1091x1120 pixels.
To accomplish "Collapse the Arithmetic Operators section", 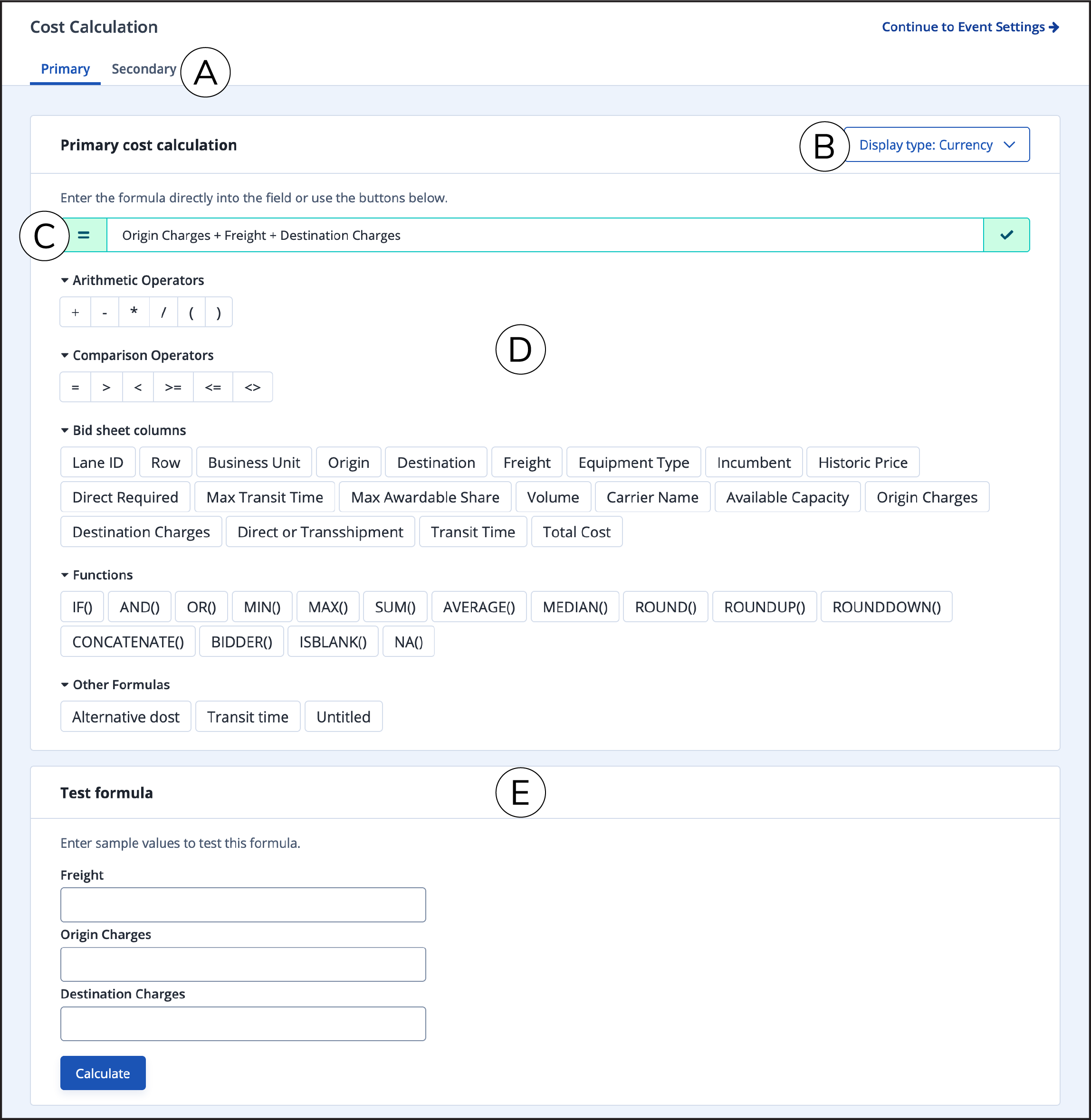I will (x=133, y=281).
